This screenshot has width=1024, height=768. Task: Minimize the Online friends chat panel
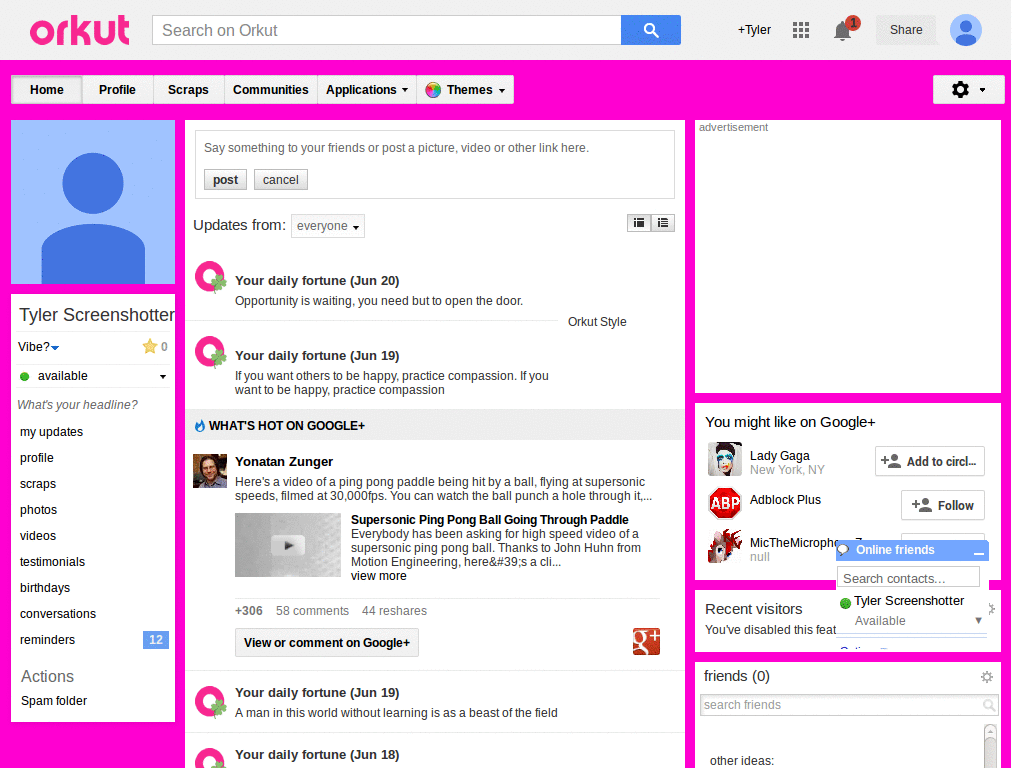coord(978,551)
